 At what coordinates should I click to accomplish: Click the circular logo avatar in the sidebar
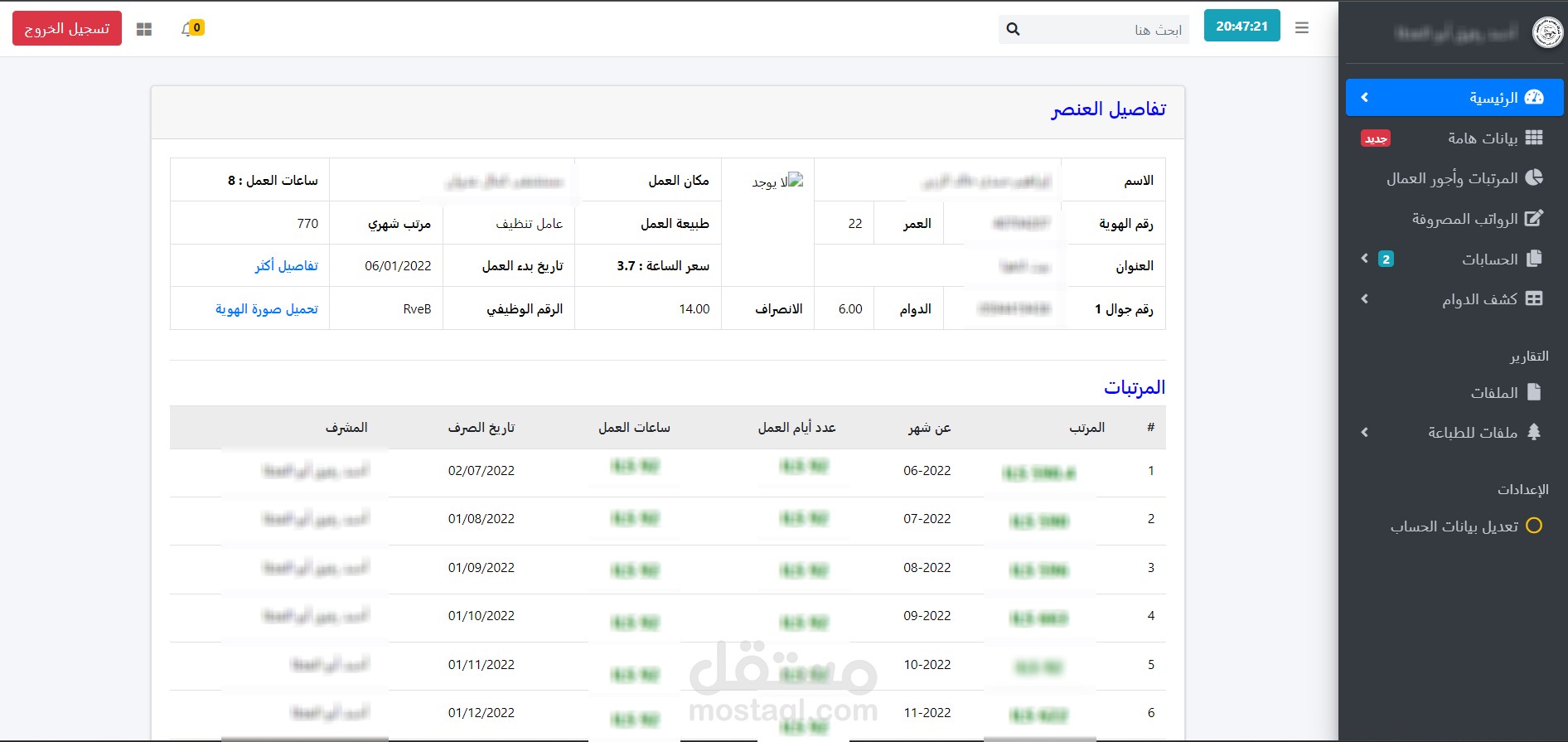1547,33
